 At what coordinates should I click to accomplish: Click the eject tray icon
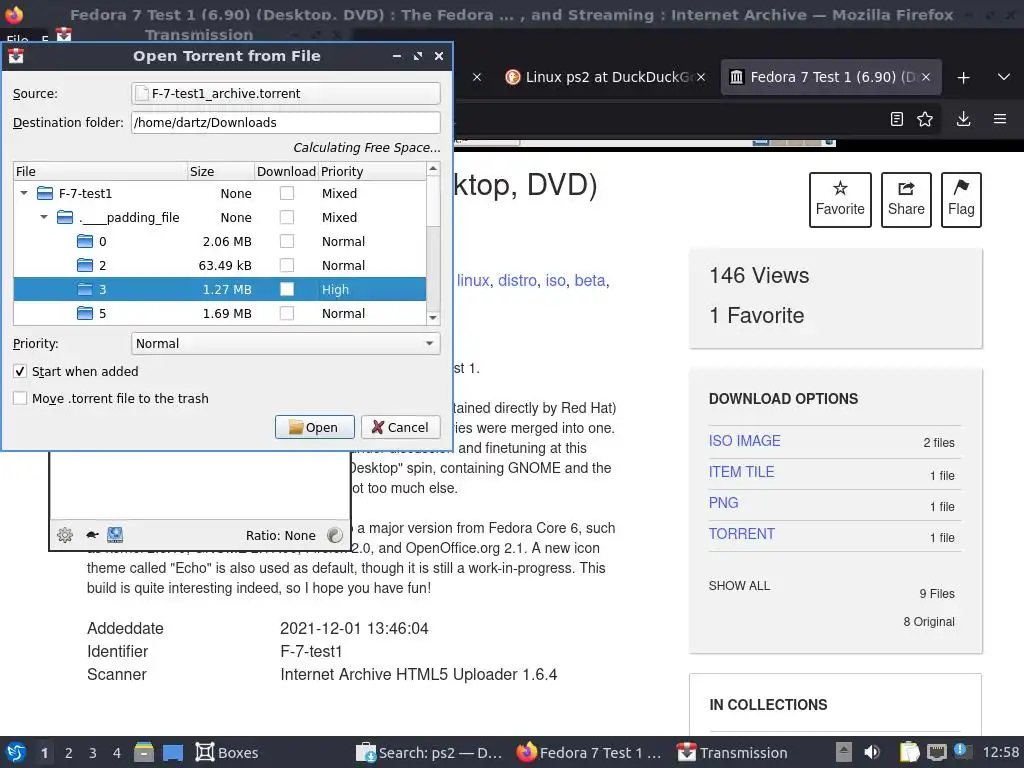[x=844, y=752]
